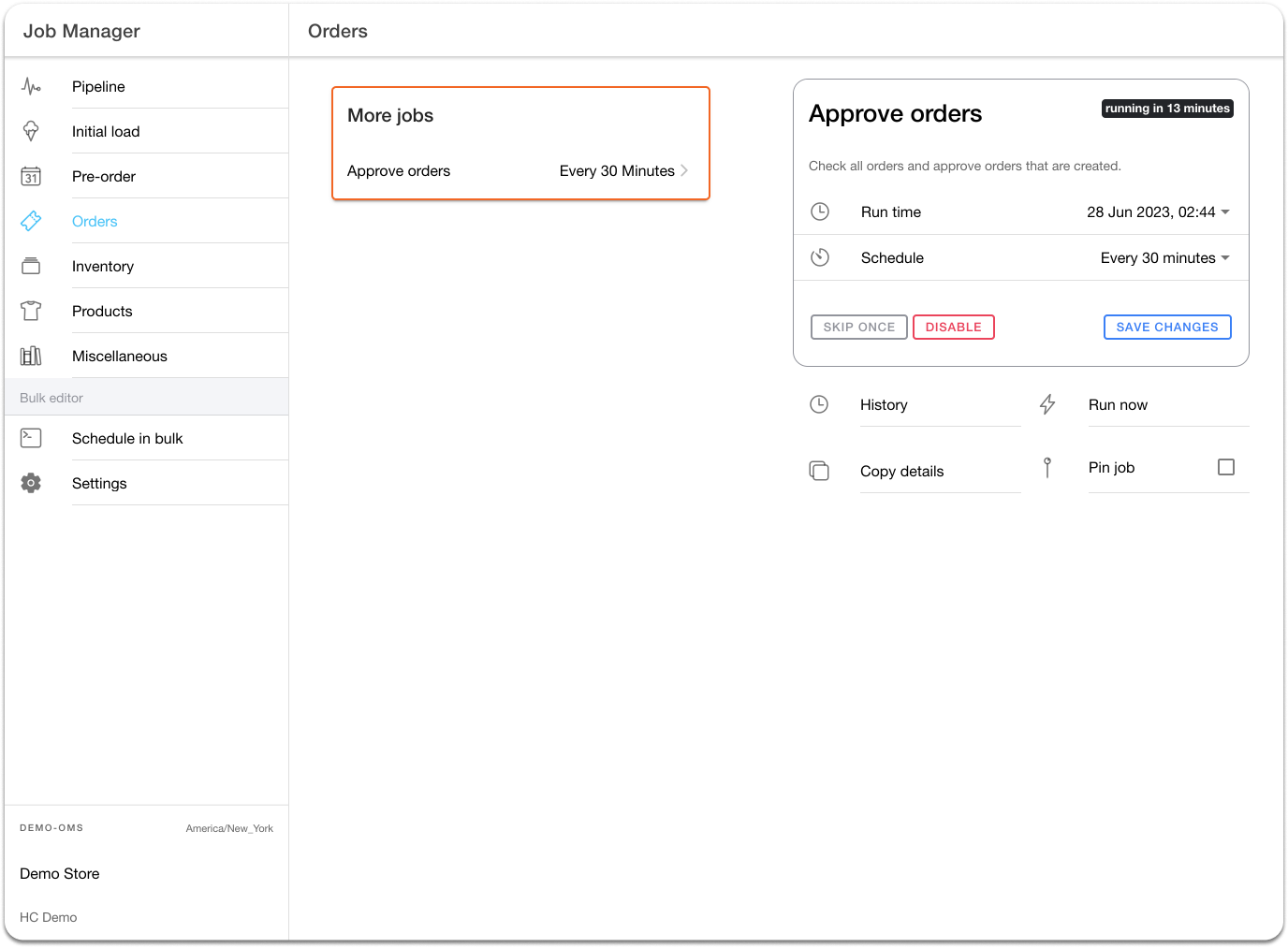1288x948 pixels.
Task: Open the Inventory section in sidebar
Action: coord(103,266)
